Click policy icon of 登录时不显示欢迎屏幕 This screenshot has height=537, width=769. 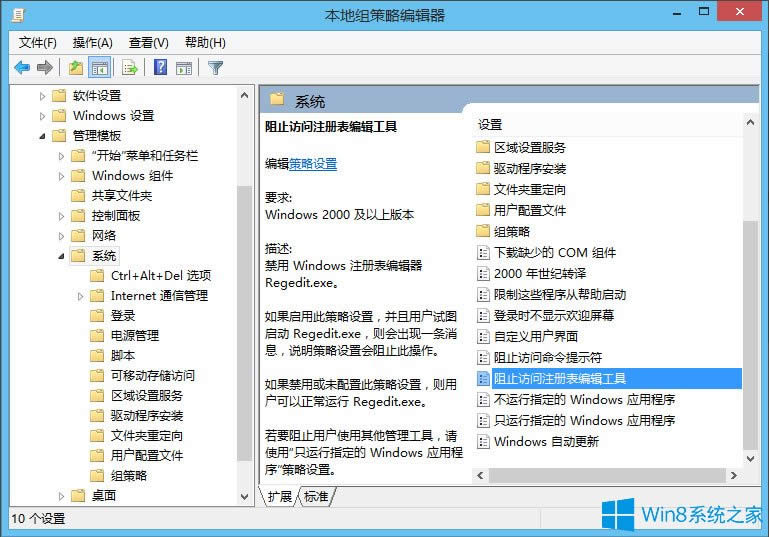pyautogui.click(x=483, y=315)
